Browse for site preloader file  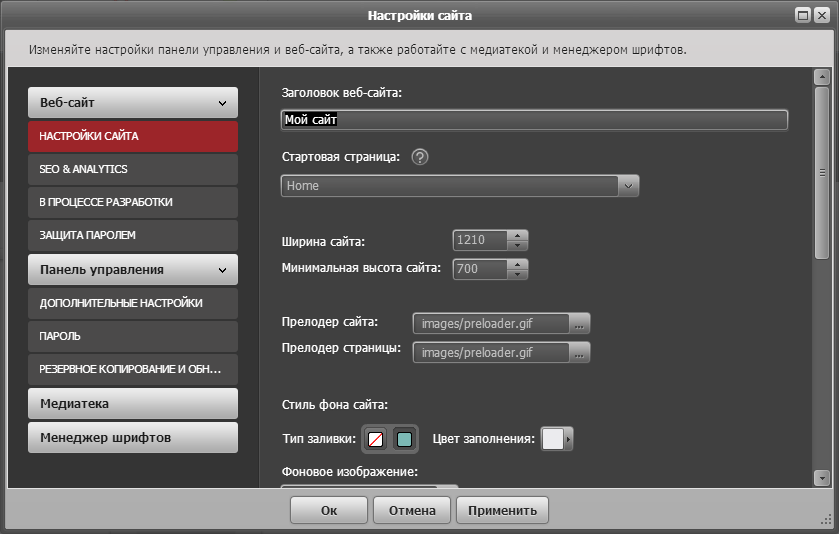(579, 324)
